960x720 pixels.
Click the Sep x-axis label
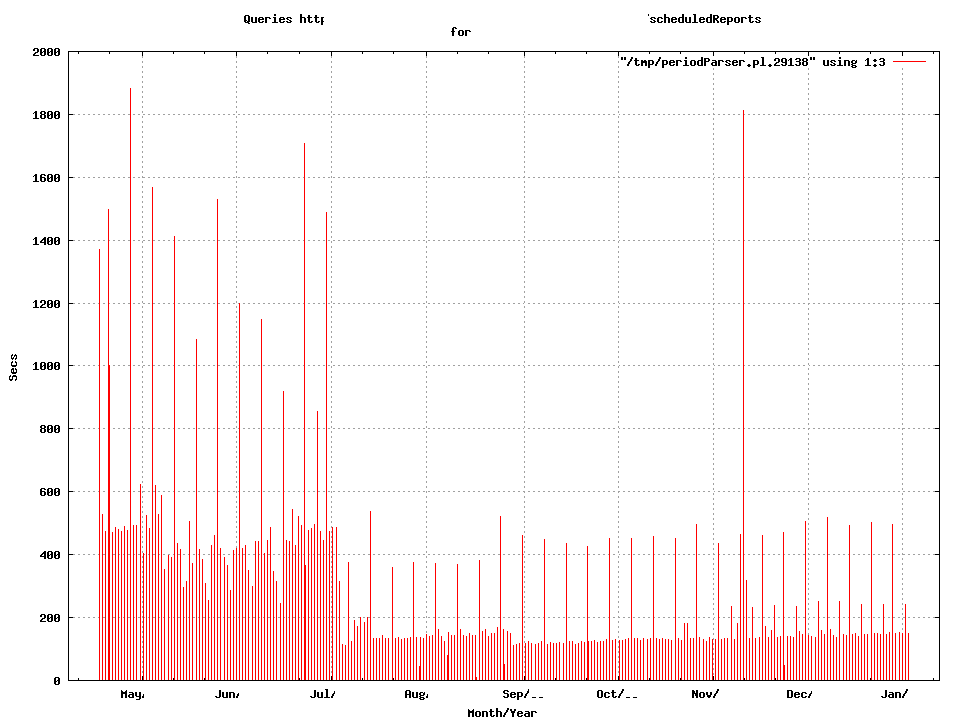[523, 694]
